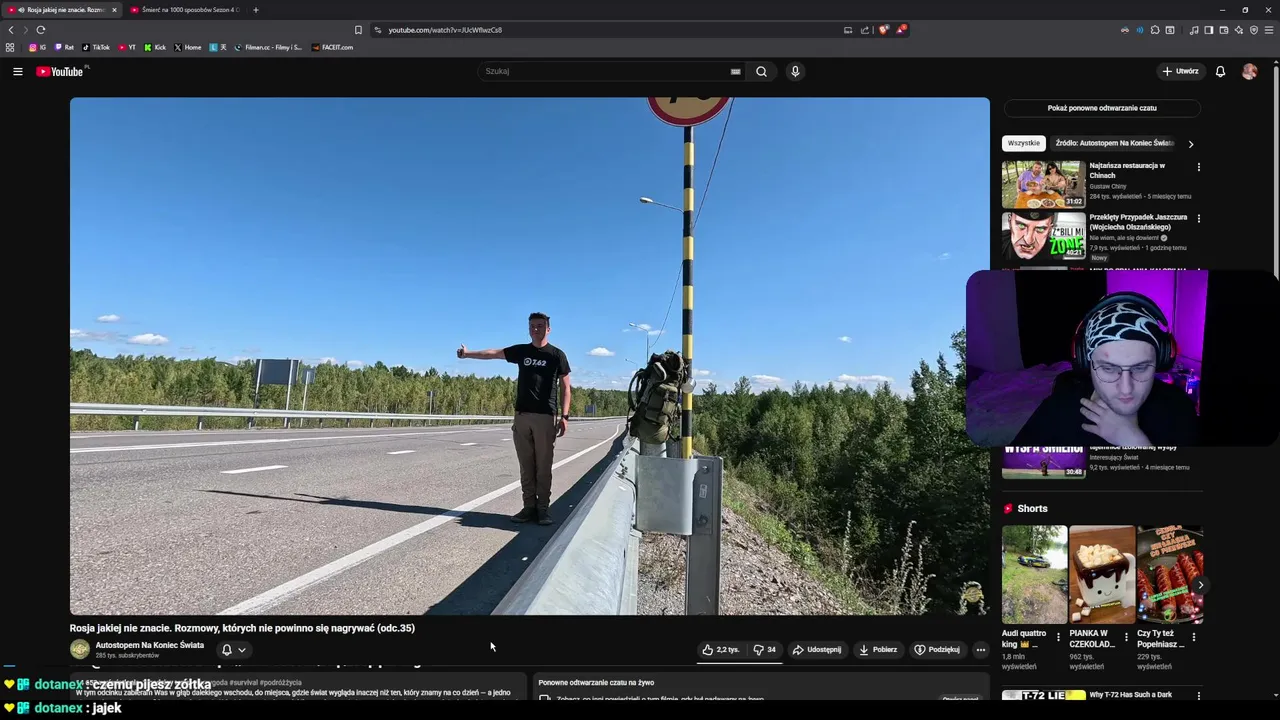Click the youtube.com address bar URL
This screenshot has height=720, width=1280.
tap(445, 30)
